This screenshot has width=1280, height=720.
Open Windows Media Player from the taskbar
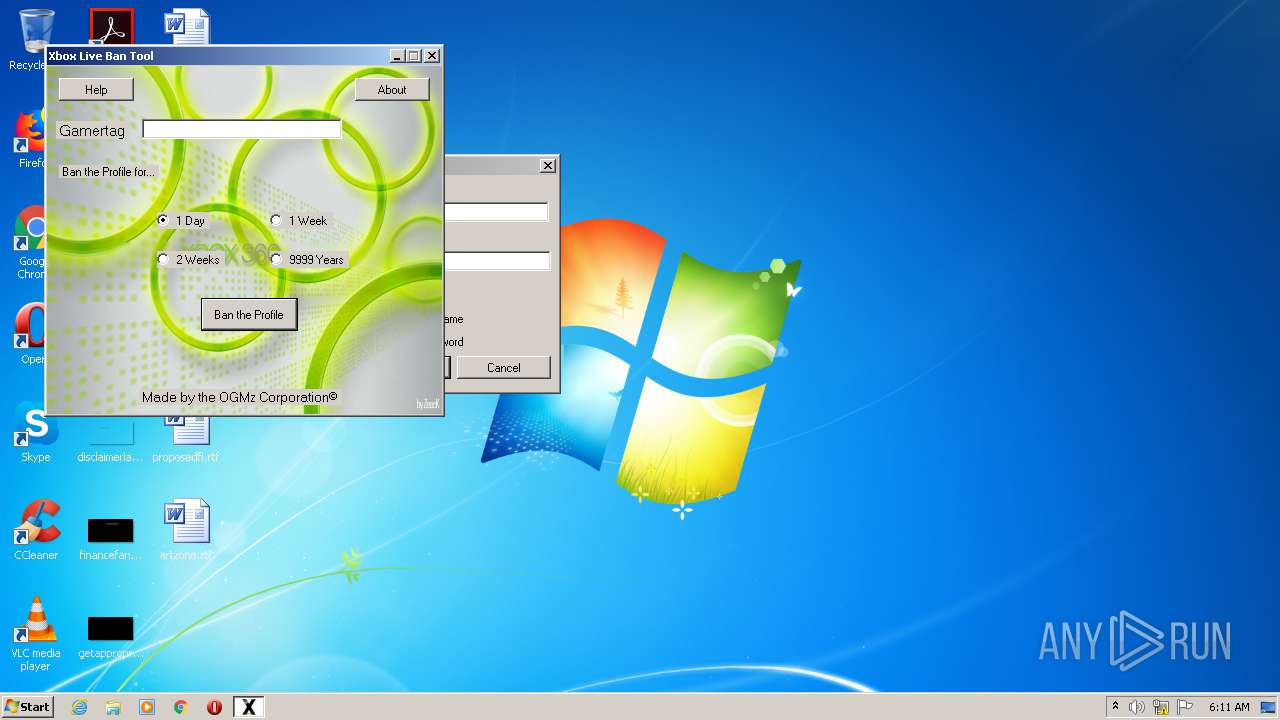click(147, 707)
